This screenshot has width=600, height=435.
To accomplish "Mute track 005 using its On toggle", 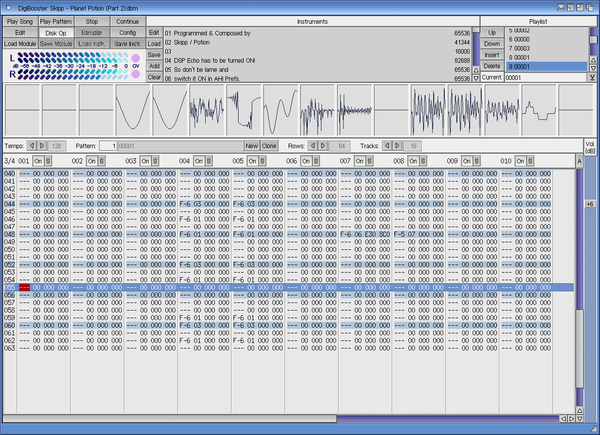I will point(252,160).
